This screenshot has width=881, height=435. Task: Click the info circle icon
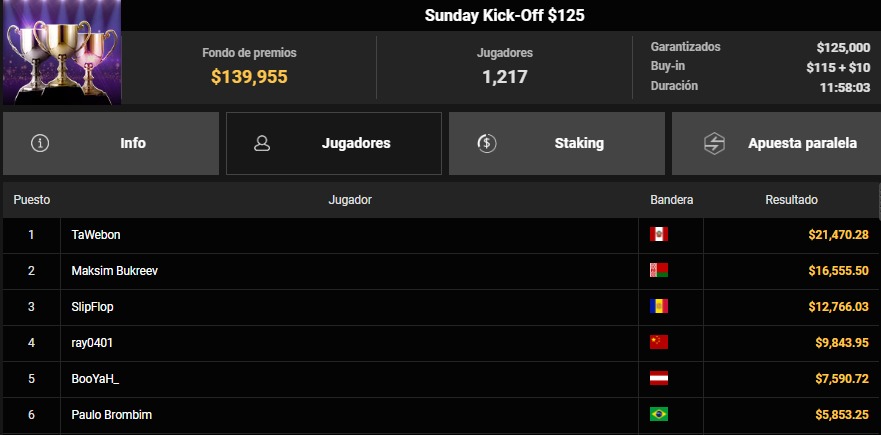pyautogui.click(x=40, y=143)
